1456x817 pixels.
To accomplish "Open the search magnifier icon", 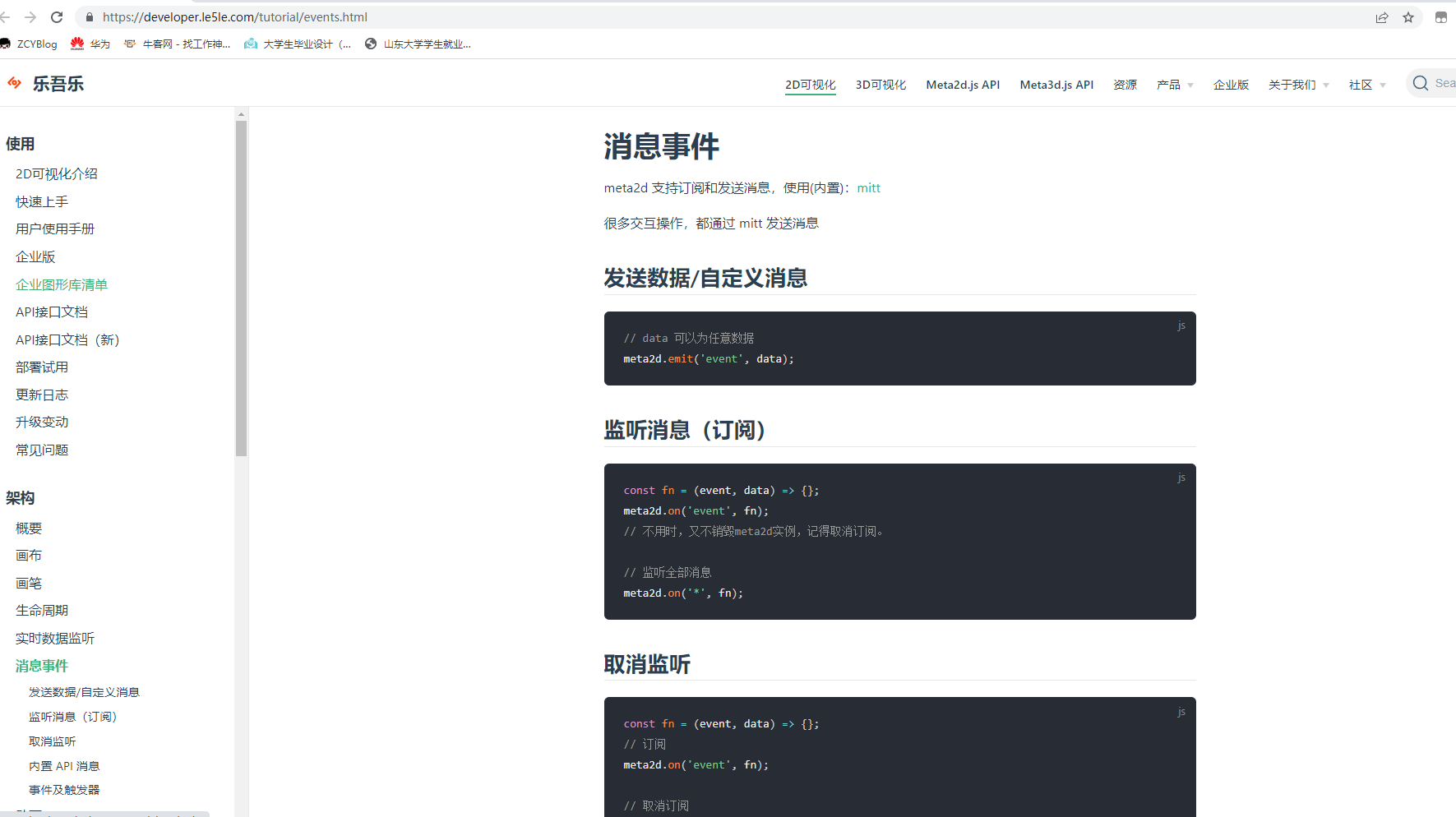I will pos(1420,83).
